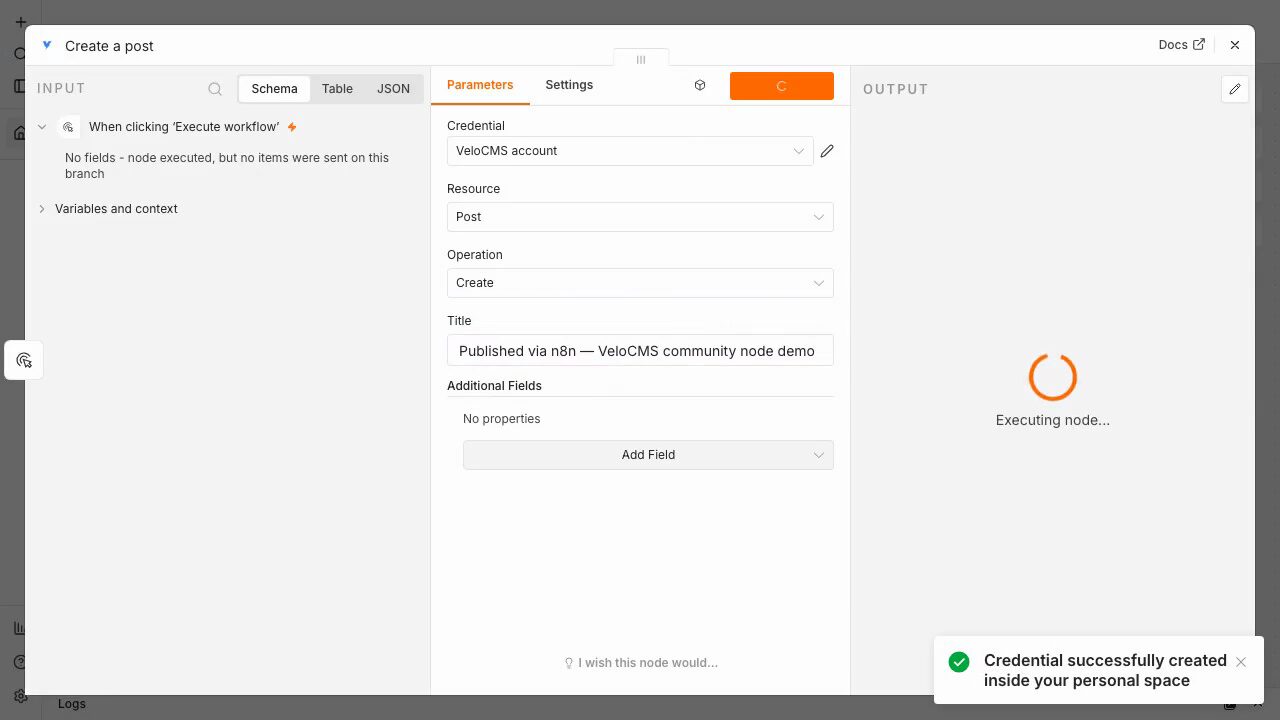Open the Operation dropdown set to Create
Viewport: 1280px width, 720px height.
640,283
